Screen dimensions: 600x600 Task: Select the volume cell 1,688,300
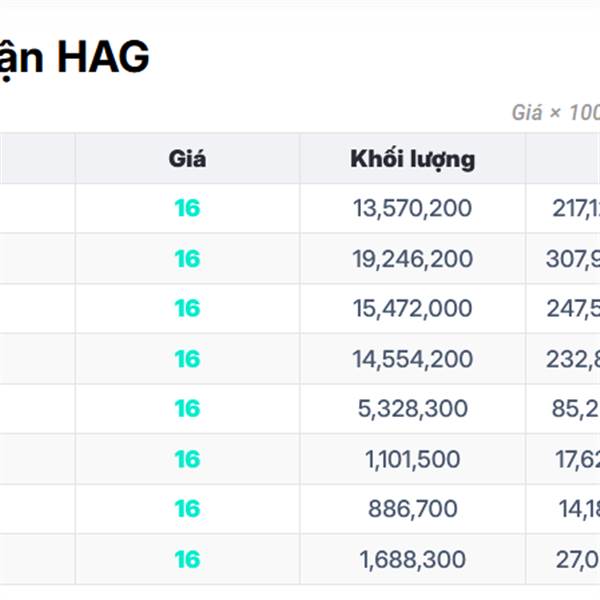(x=412, y=559)
